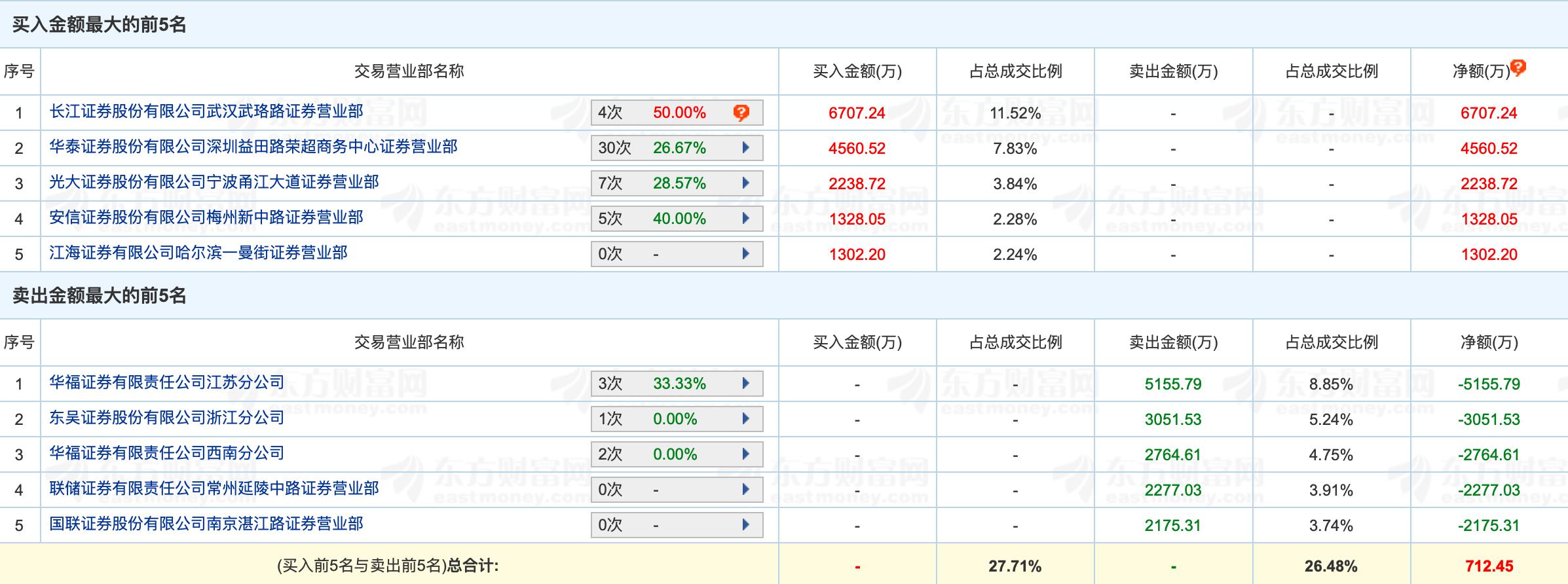This screenshot has width=1568, height=584.
Task: Select net amount -2277.03 cell
Action: click(1489, 490)
